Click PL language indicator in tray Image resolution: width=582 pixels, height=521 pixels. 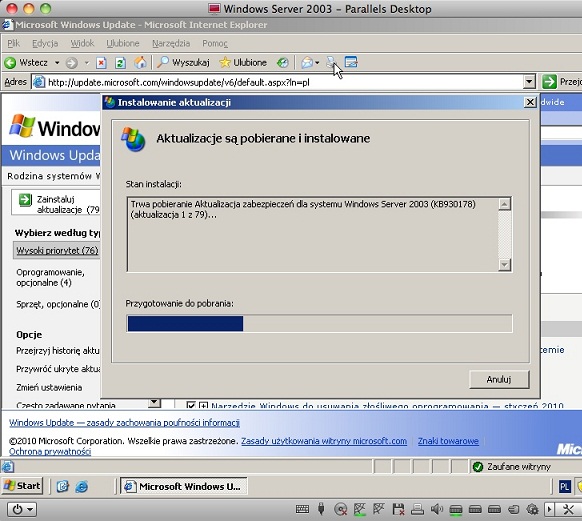coord(565,486)
